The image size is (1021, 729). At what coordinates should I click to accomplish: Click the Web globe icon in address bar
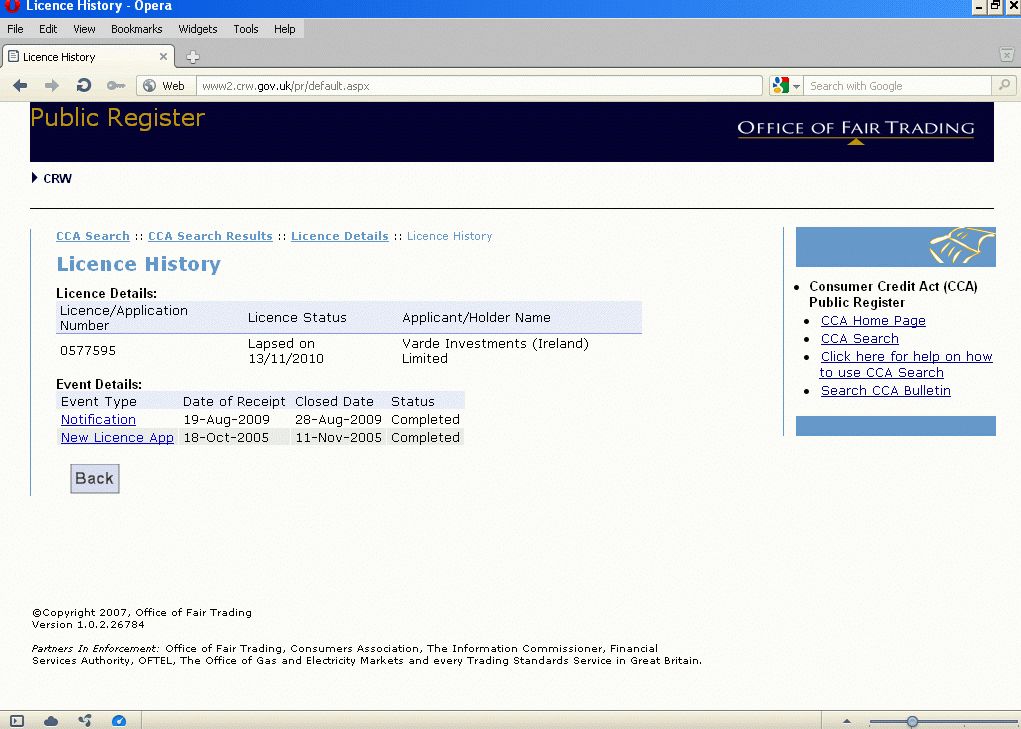150,85
